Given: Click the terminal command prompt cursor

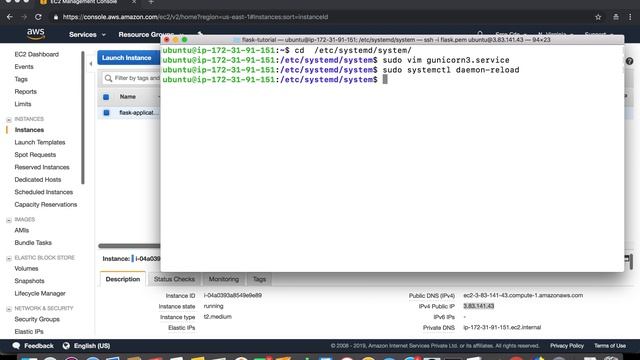Looking at the screenshot, I should point(385,80).
